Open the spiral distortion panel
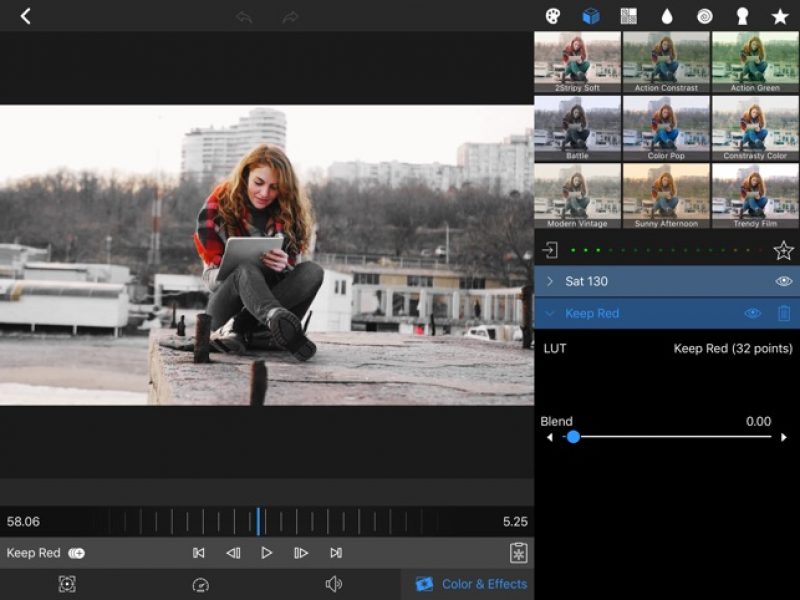Screen dimensions: 800x600 705,16
